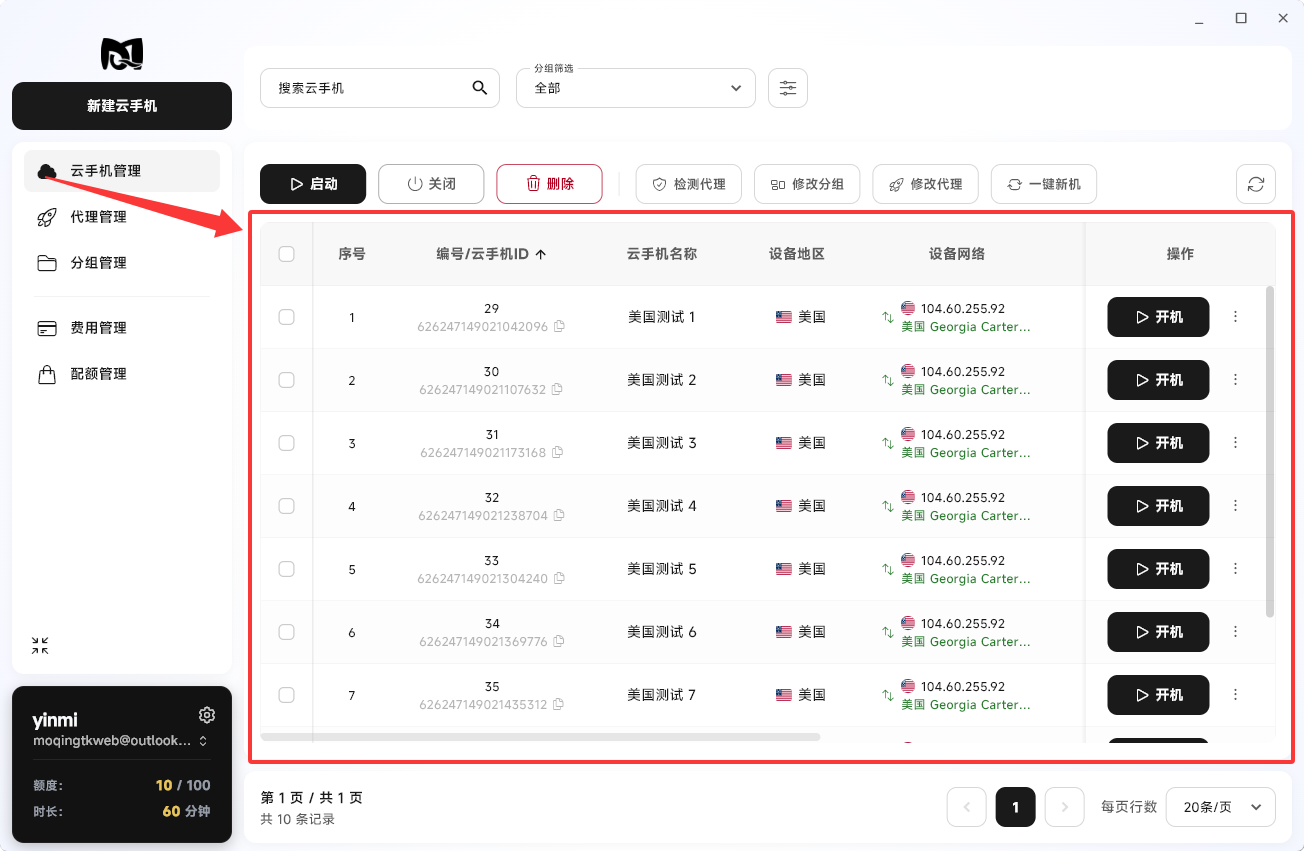Open more options for 美国测试 7

(1235, 695)
